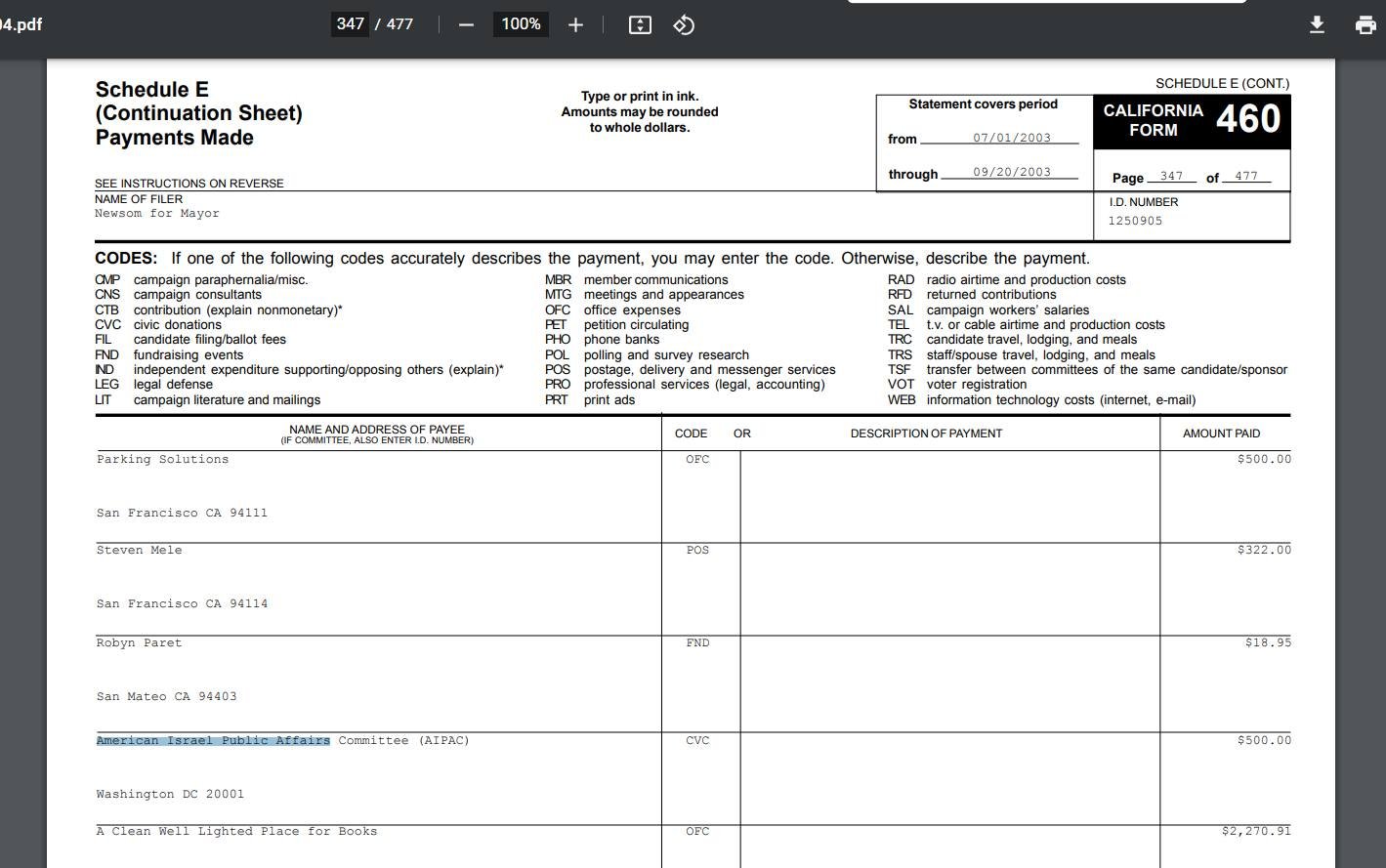Select the $322.00 amount paid

point(1264,551)
